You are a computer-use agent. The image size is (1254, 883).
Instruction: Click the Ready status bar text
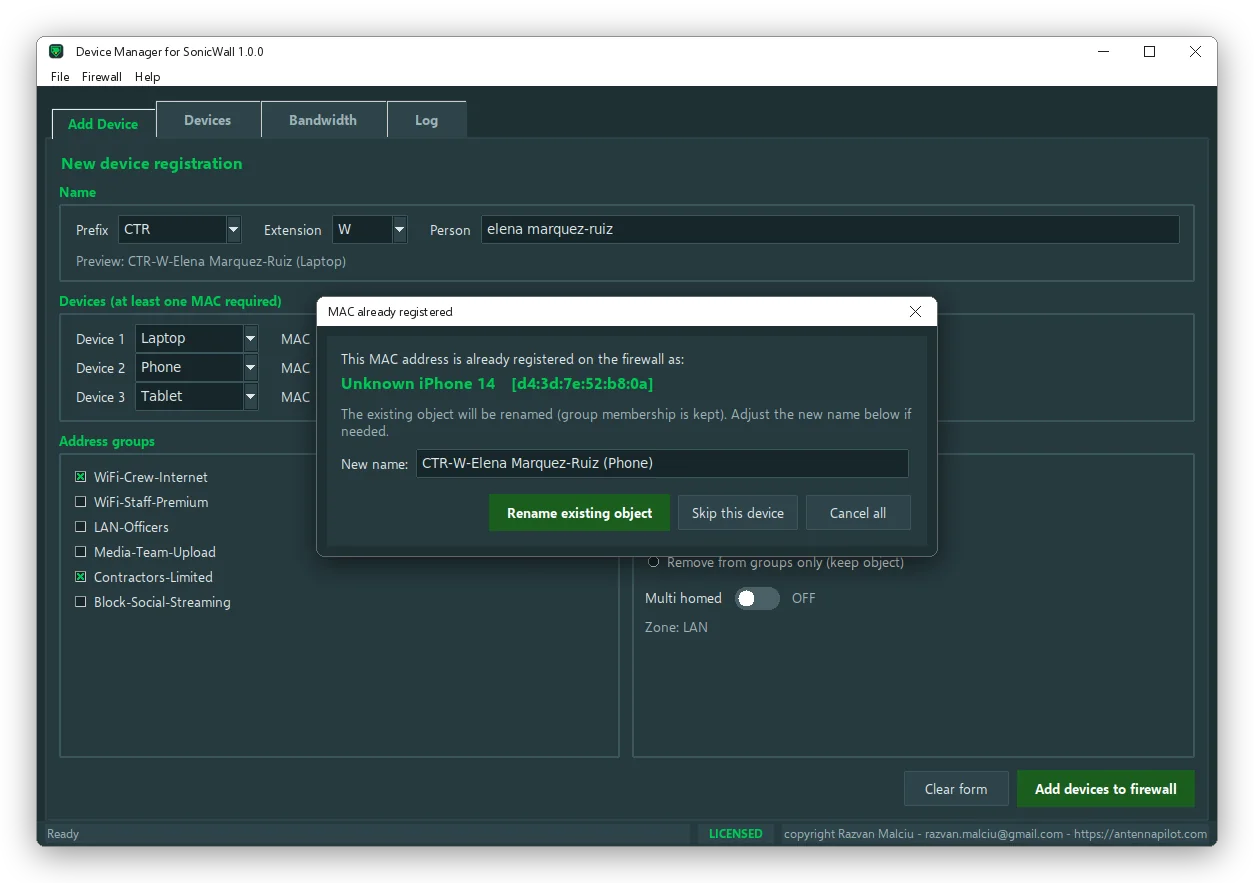pos(63,834)
